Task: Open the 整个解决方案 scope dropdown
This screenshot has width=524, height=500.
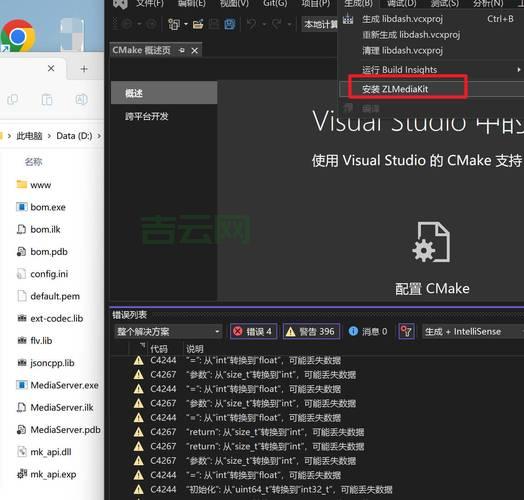Action: [x=168, y=332]
